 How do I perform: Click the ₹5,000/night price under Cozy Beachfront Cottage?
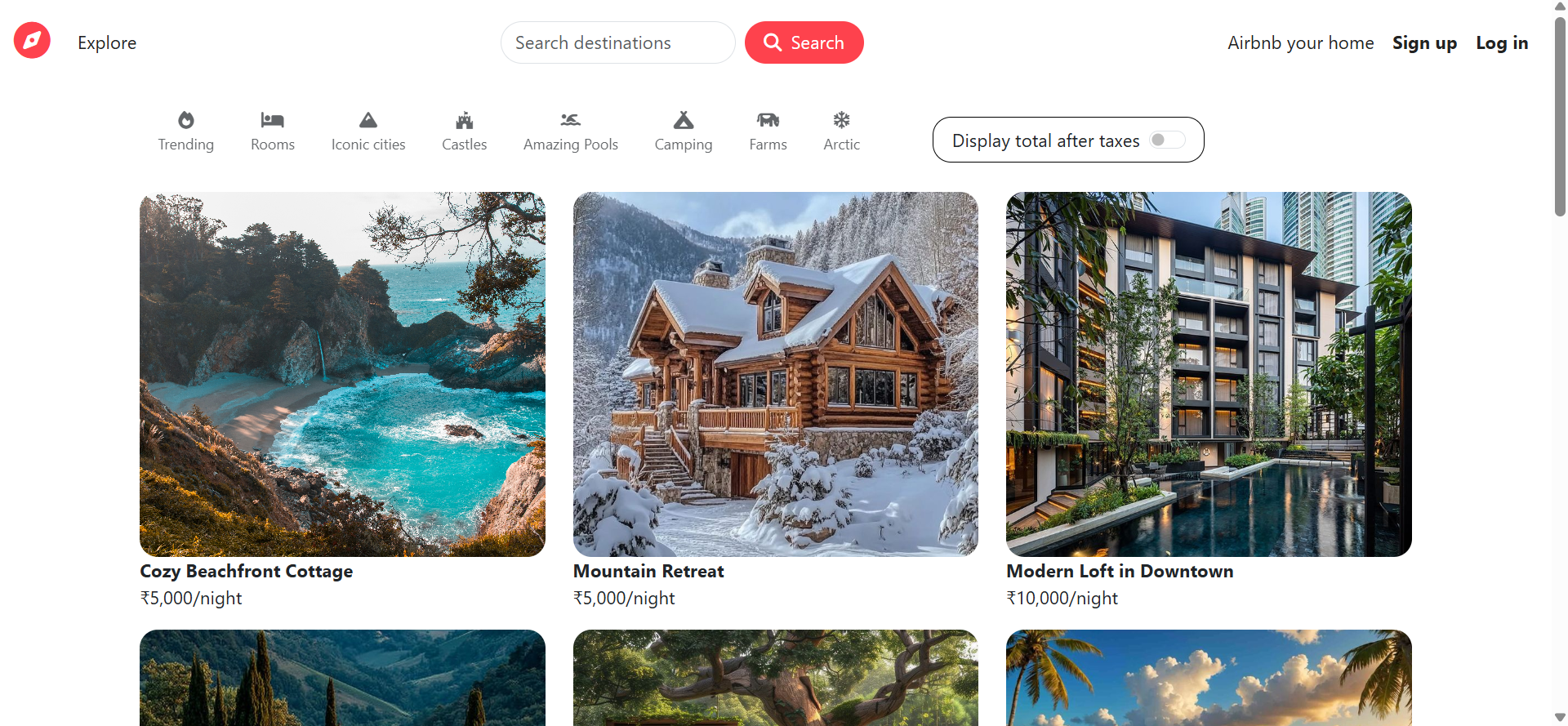point(191,598)
